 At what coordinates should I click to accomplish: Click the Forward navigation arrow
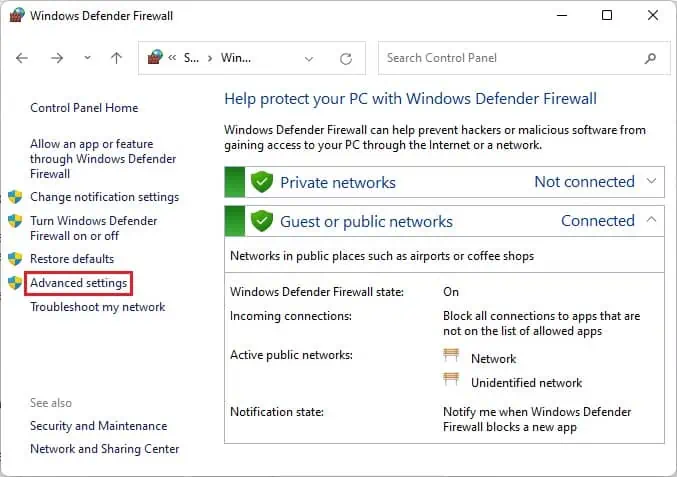coord(57,58)
